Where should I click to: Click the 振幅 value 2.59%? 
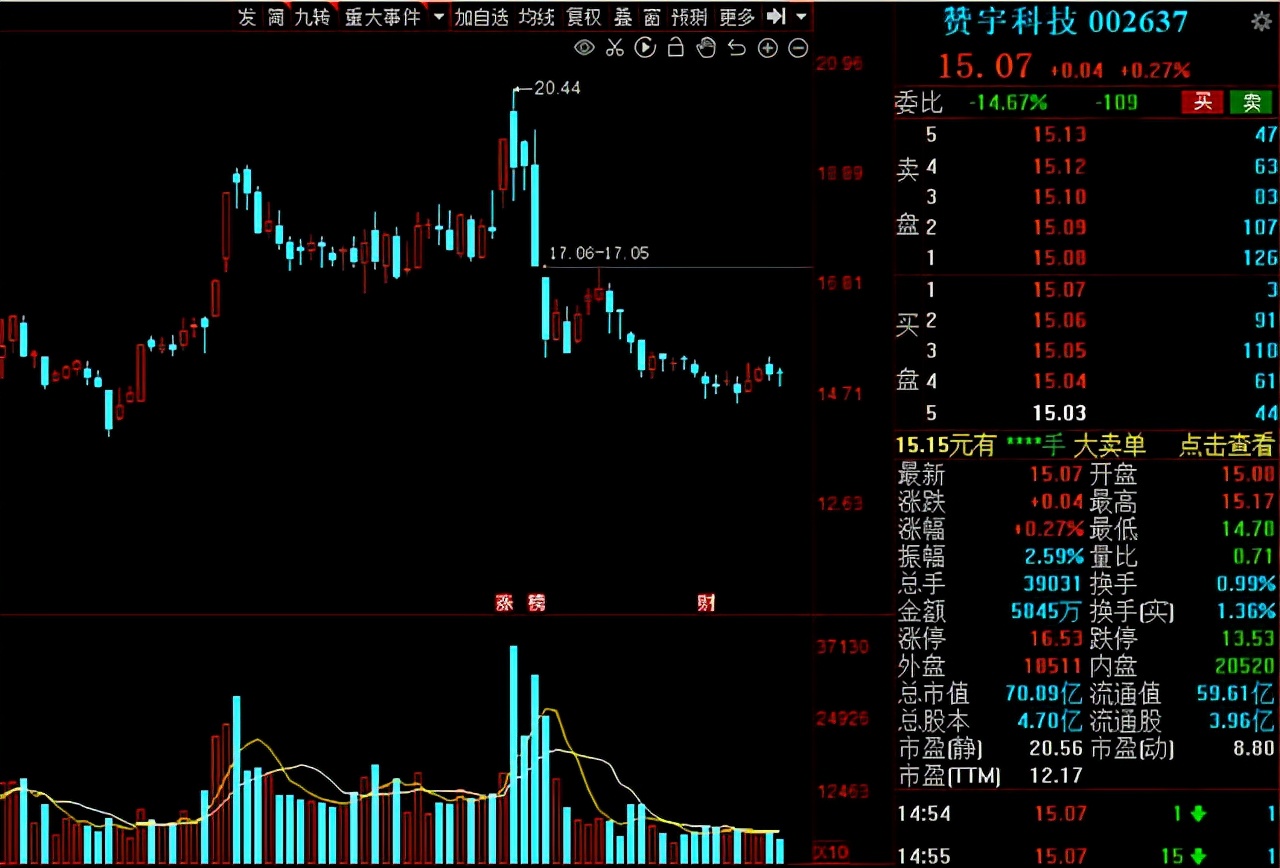tap(1053, 556)
